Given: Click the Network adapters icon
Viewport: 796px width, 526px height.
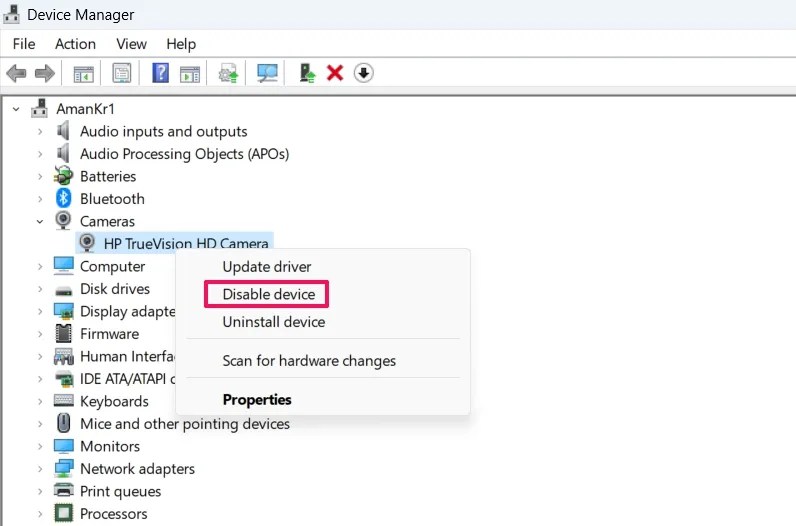Looking at the screenshot, I should (x=63, y=468).
